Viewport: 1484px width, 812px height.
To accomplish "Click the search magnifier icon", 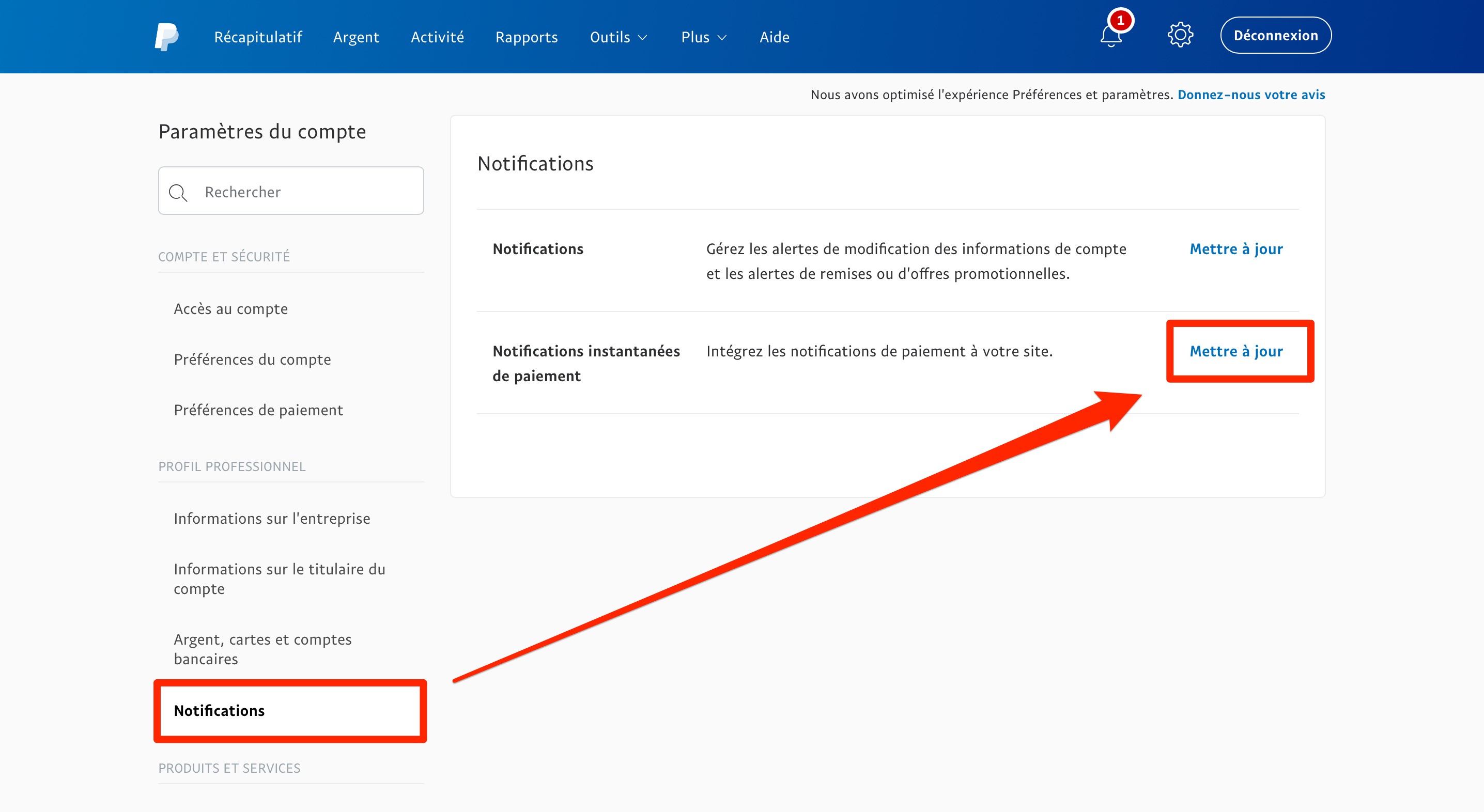I will point(178,192).
